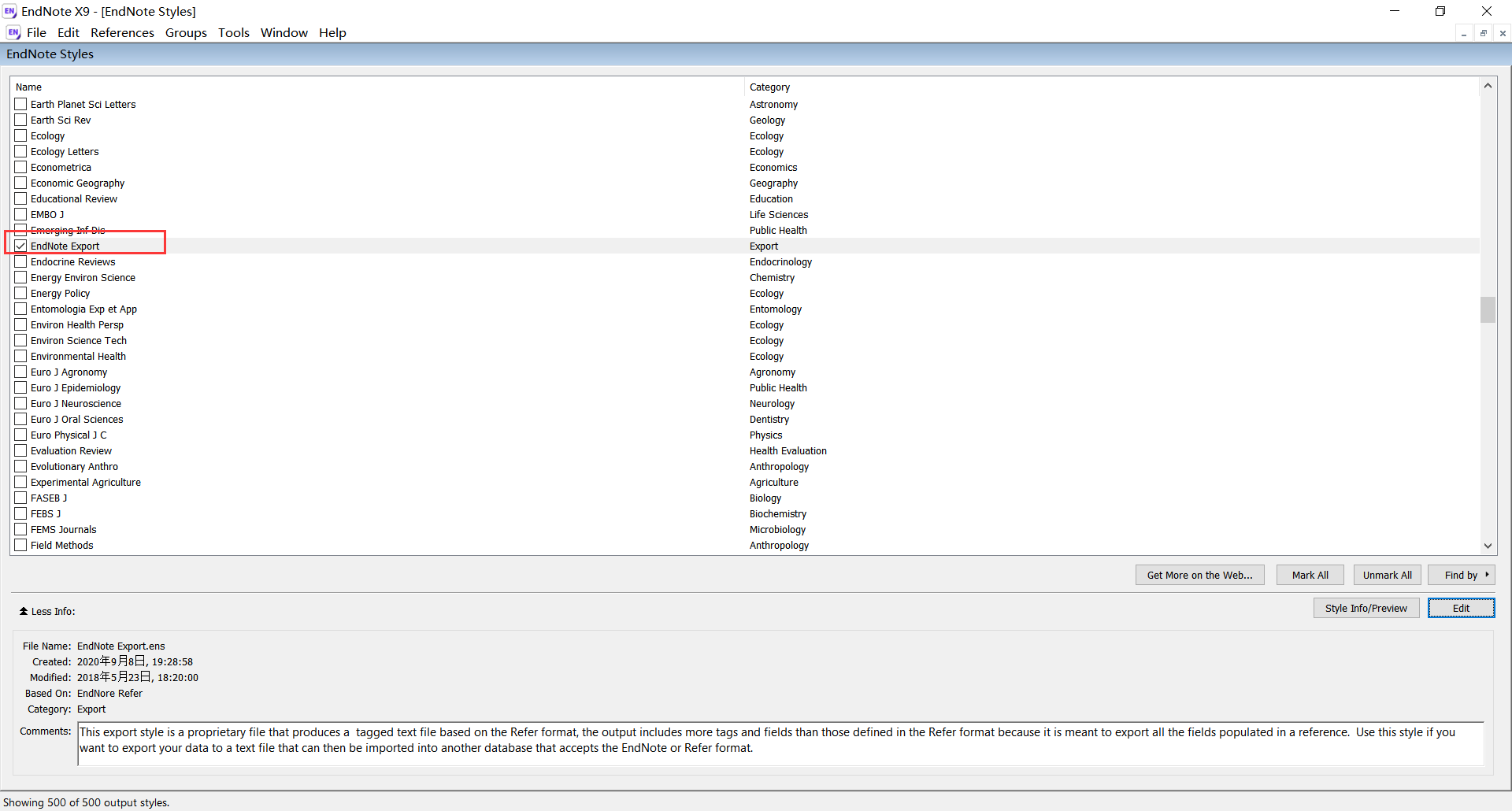
Task: Tick the Energy Policy checkbox
Action: pyautogui.click(x=20, y=293)
